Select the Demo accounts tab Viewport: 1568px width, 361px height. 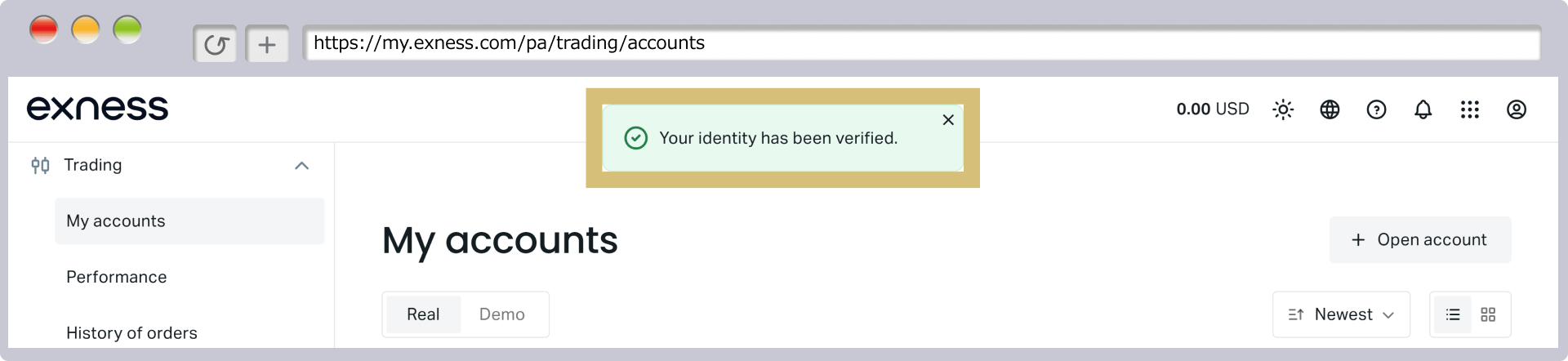coord(501,314)
